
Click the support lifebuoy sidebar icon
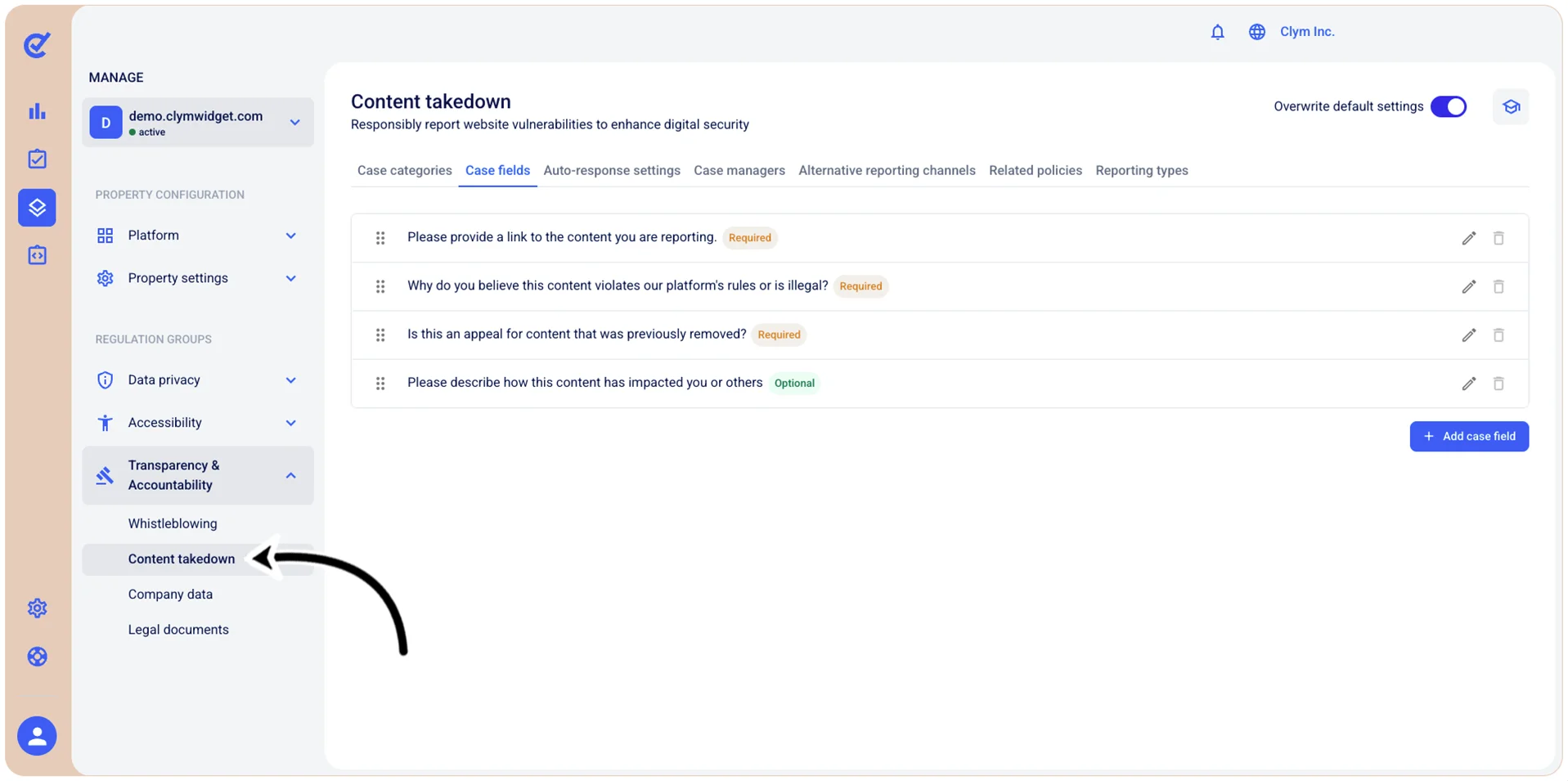[37, 657]
